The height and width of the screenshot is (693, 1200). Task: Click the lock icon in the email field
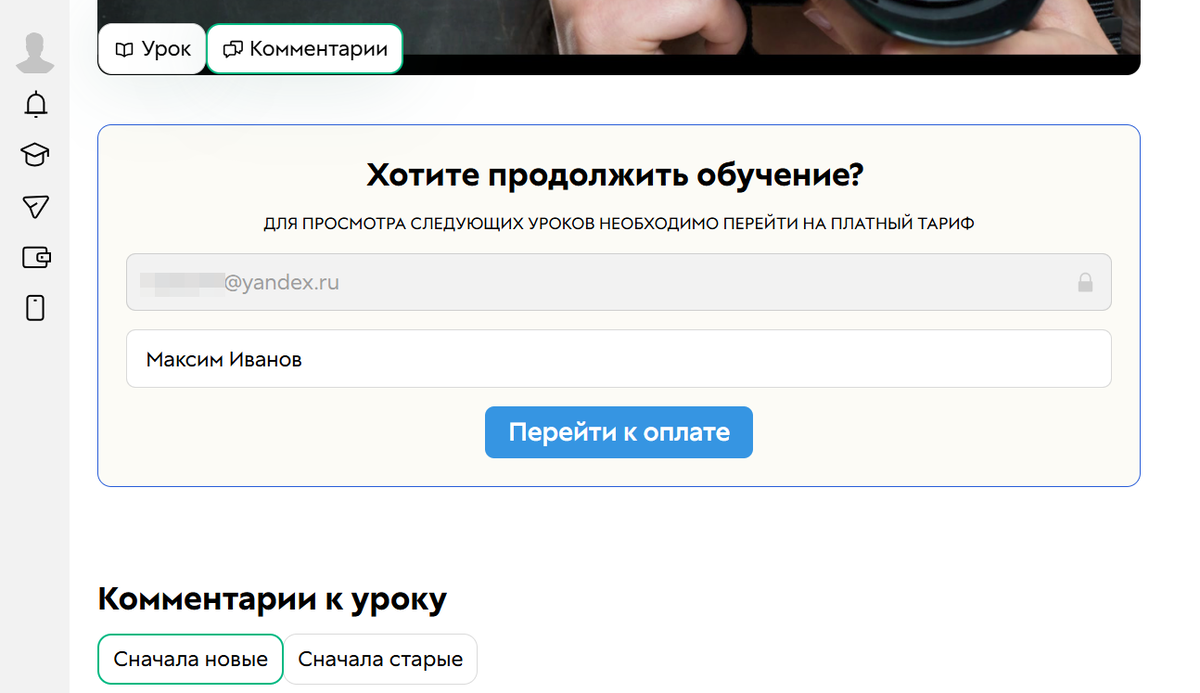pyautogui.click(x=1087, y=282)
